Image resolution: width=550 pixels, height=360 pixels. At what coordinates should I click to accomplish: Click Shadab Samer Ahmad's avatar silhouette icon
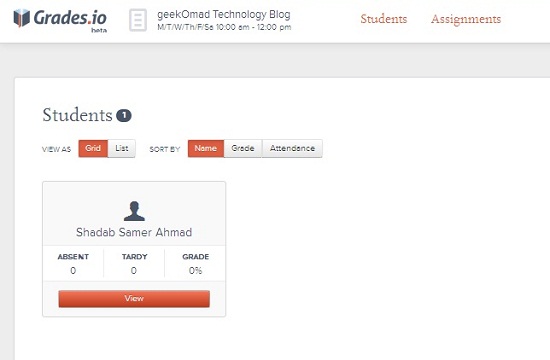point(134,211)
